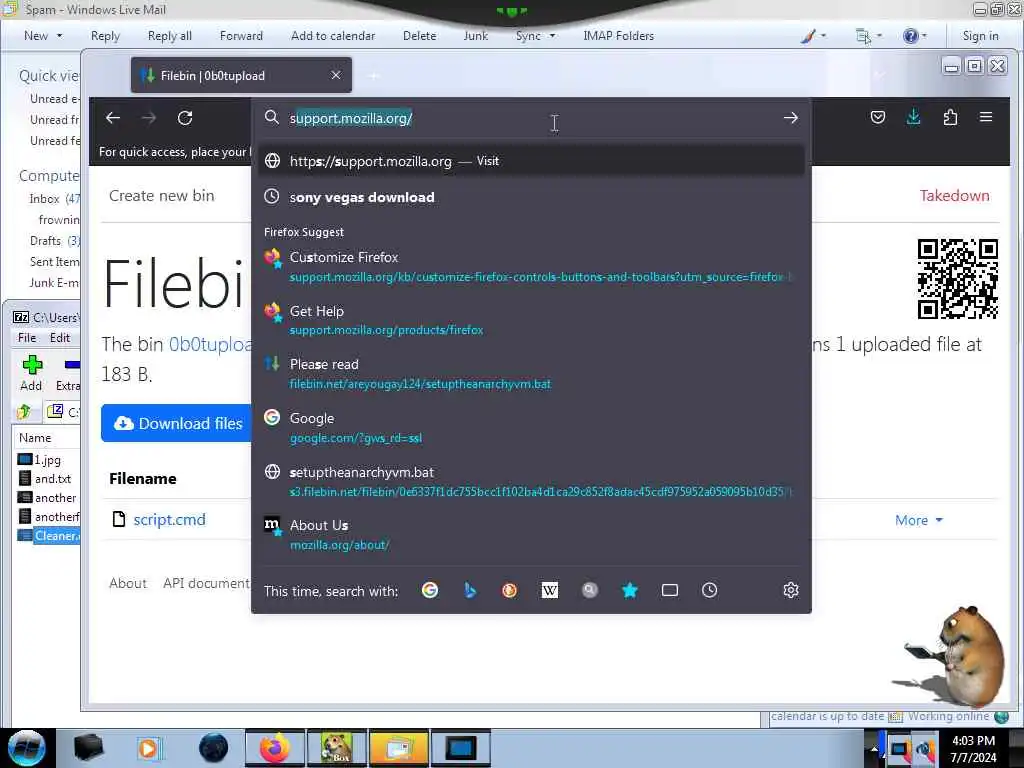
Task: Click Reply all in Live Mail toolbar
Action: [x=170, y=36]
